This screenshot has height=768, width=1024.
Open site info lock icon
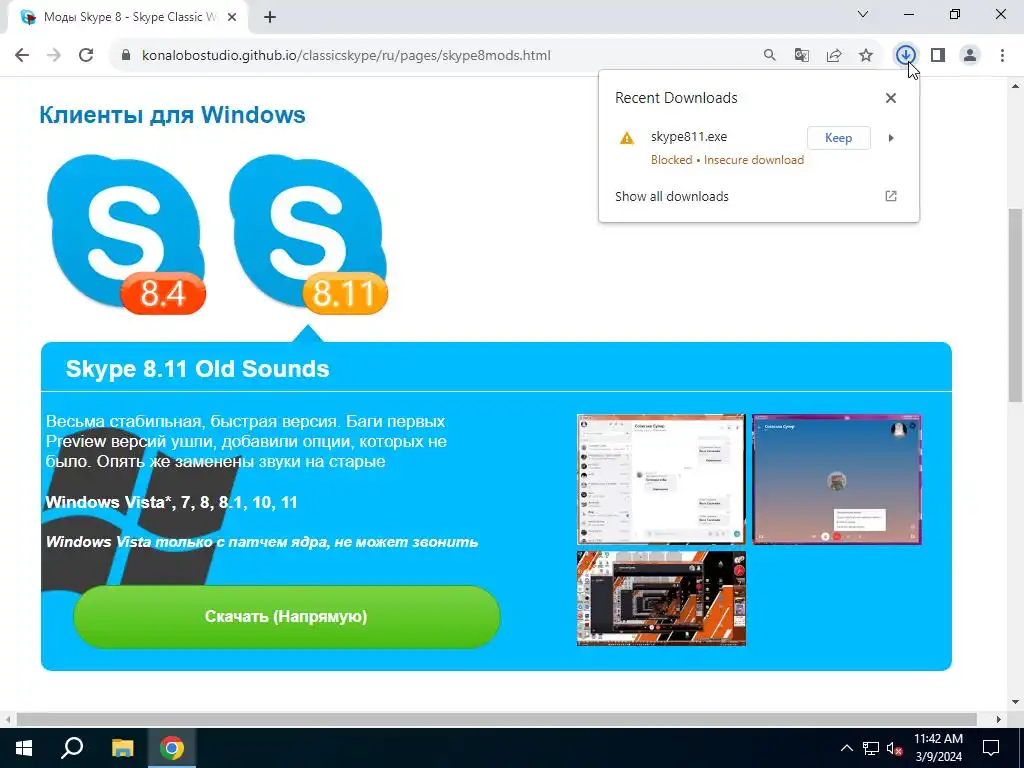pos(126,56)
